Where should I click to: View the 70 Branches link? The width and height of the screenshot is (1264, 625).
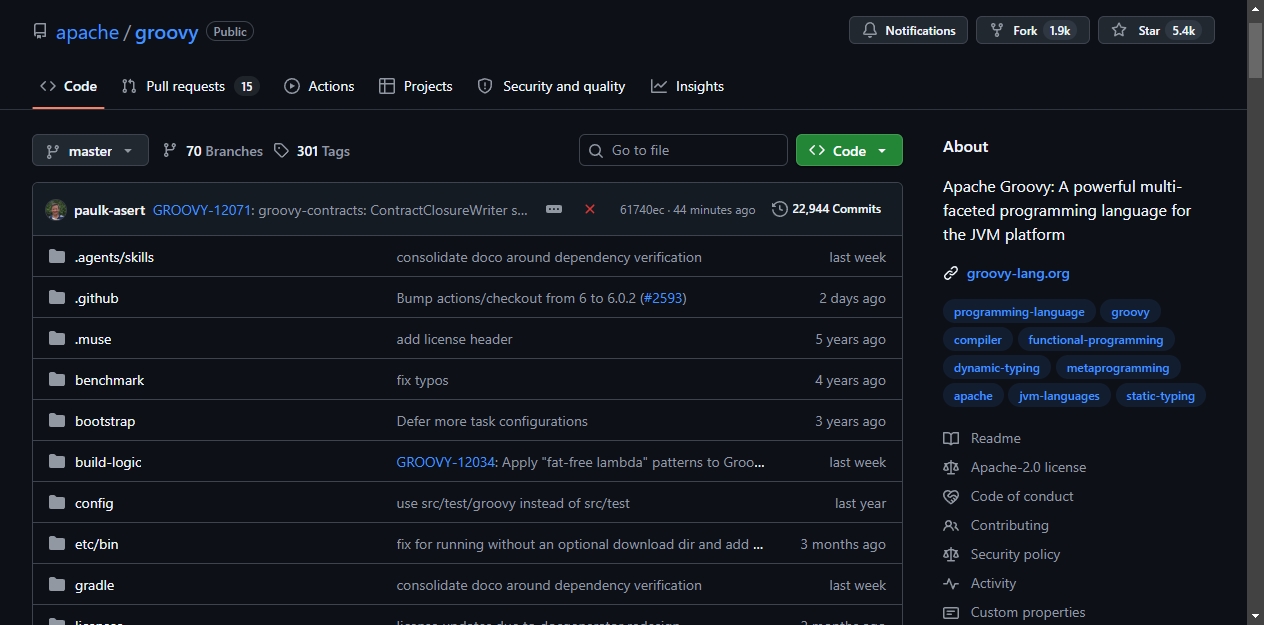tap(213, 151)
